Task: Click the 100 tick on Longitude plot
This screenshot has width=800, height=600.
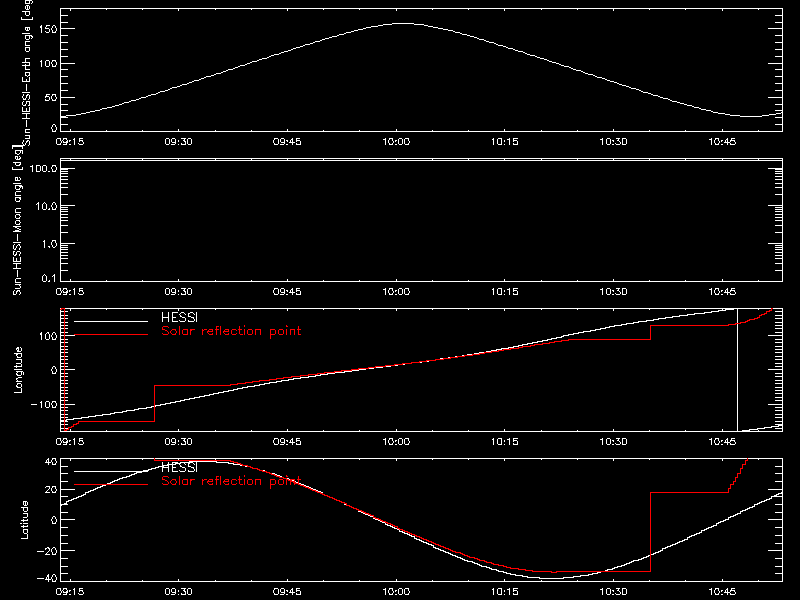Action: 48,336
